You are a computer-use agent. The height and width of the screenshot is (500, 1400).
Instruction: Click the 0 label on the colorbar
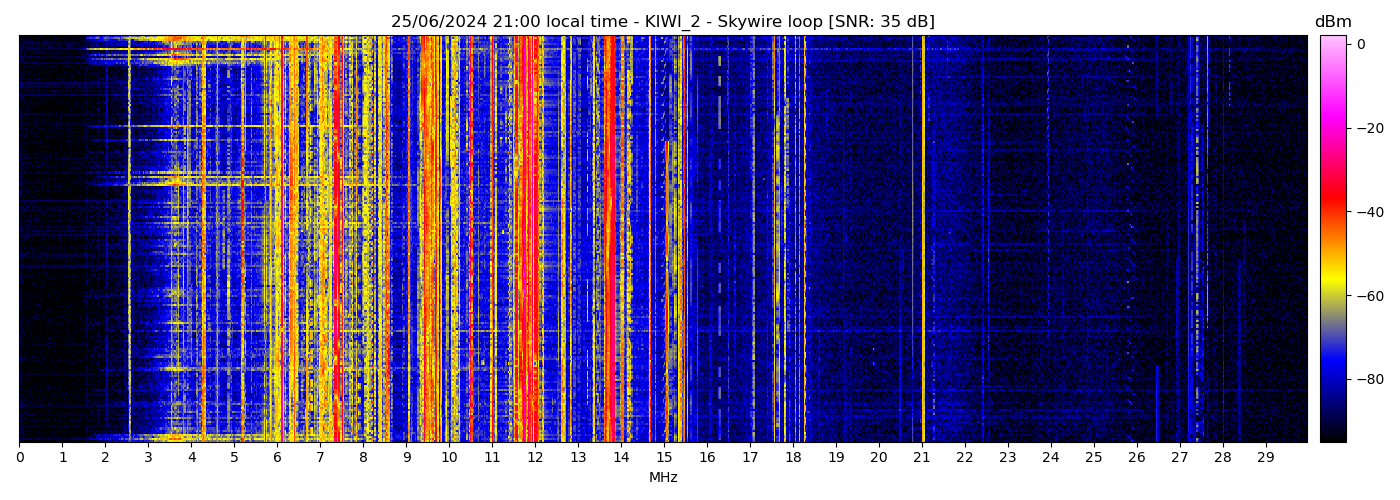coord(1361,44)
